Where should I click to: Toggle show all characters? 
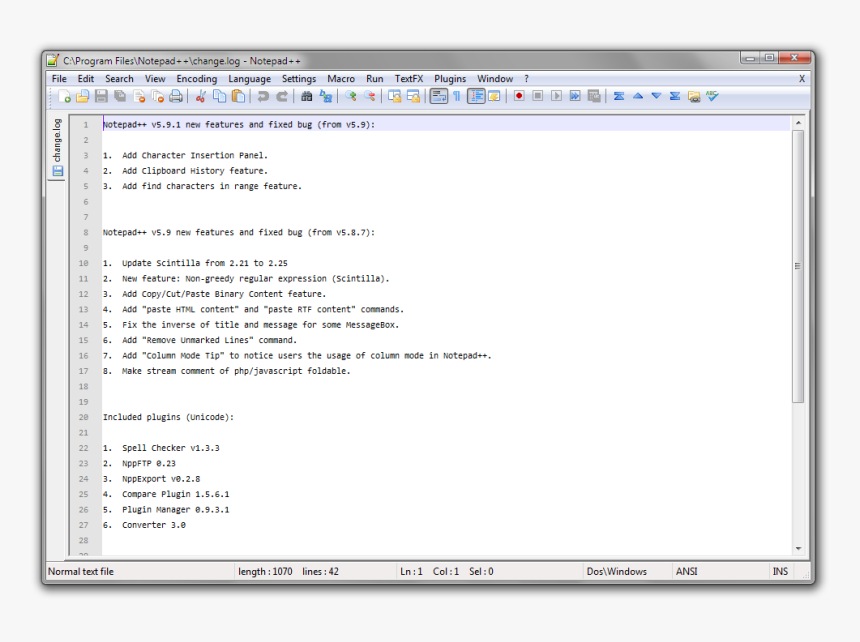click(455, 96)
